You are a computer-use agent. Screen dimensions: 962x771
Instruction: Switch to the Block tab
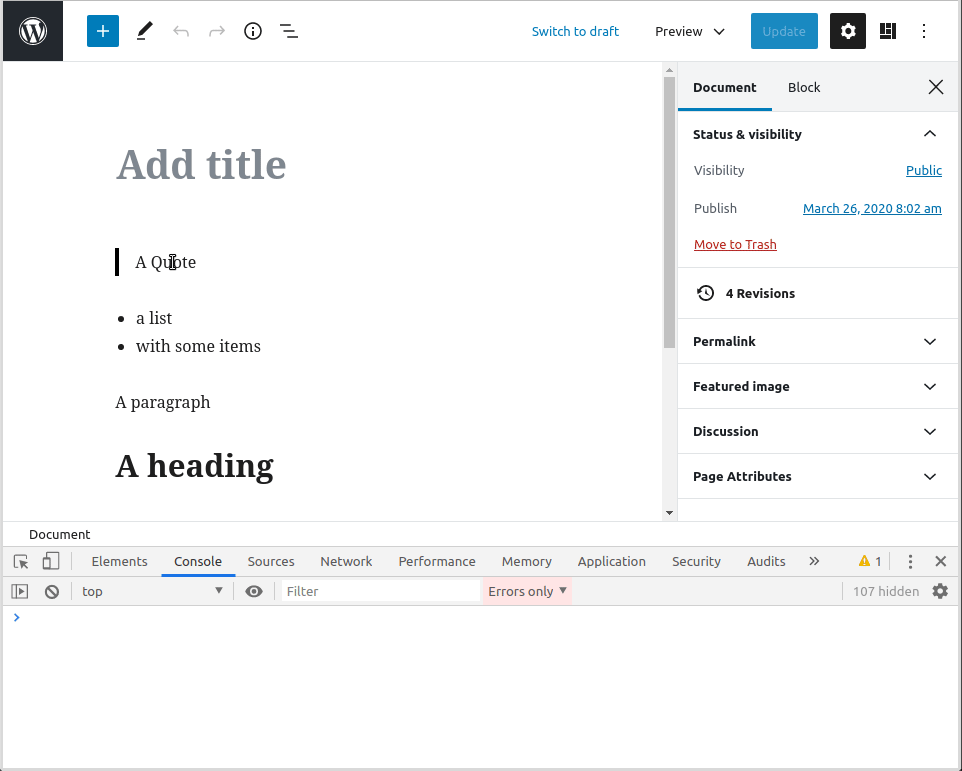click(x=804, y=87)
